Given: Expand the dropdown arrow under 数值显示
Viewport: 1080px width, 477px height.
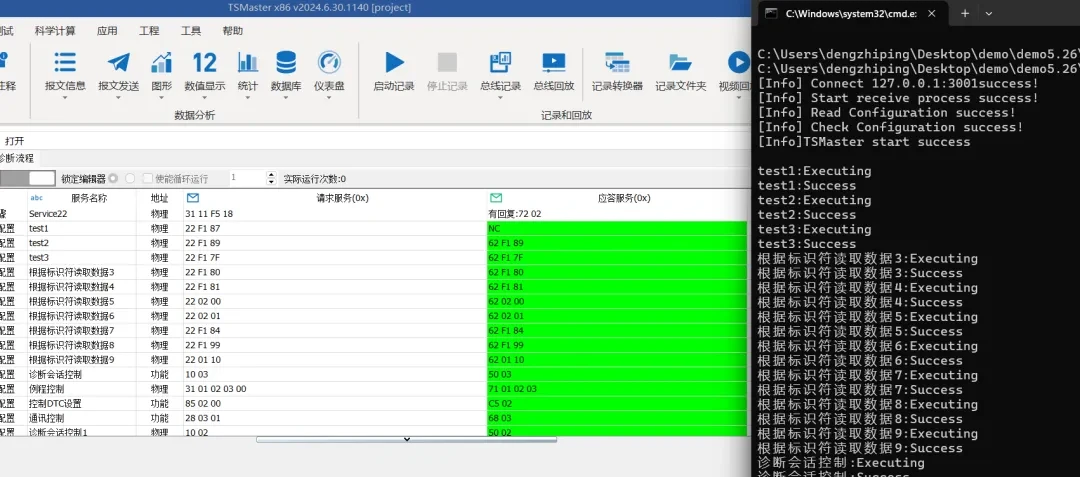Looking at the screenshot, I should tap(205, 98).
